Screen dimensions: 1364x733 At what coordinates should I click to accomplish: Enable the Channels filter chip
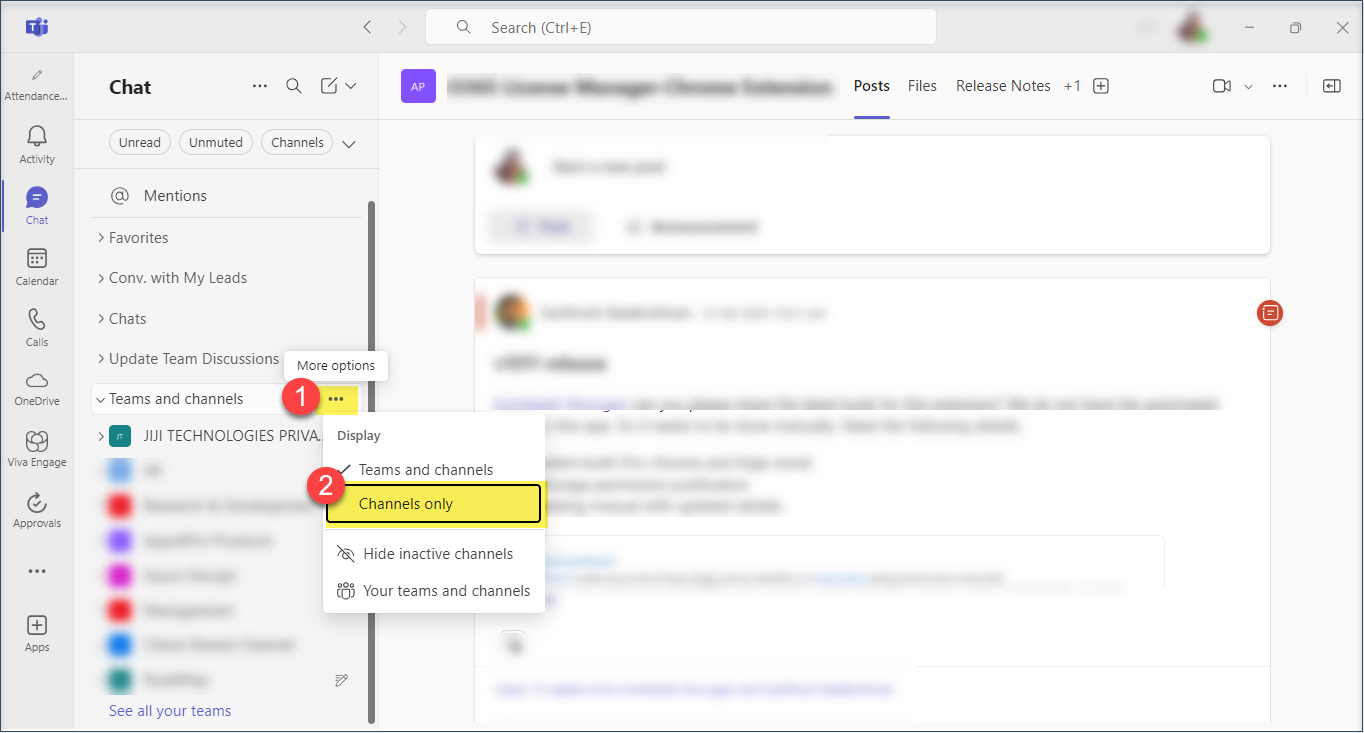297,142
